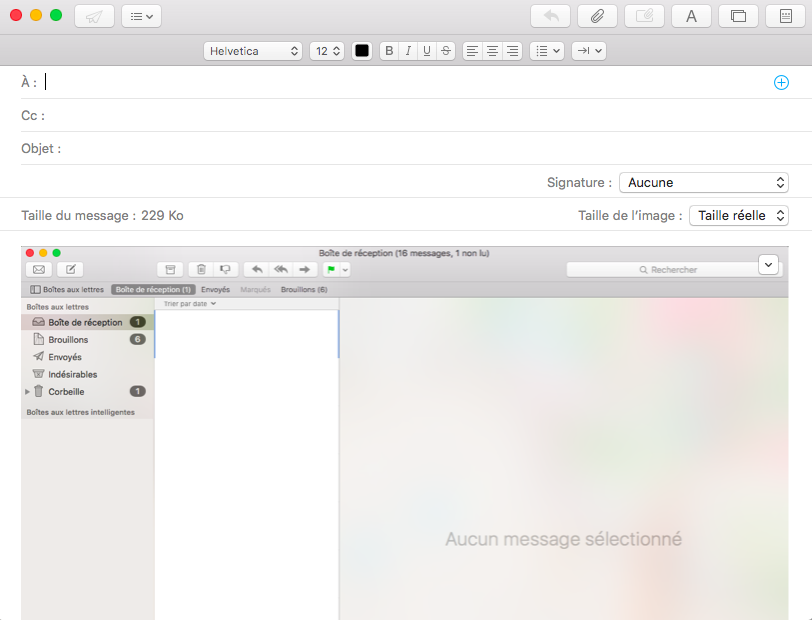Click in the Objet subject field

point(400,149)
